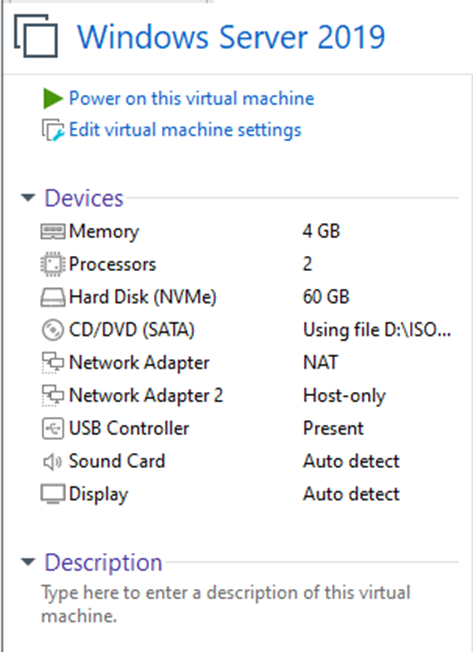Click the Hard Disk (NVMe) drive icon

[53, 297]
